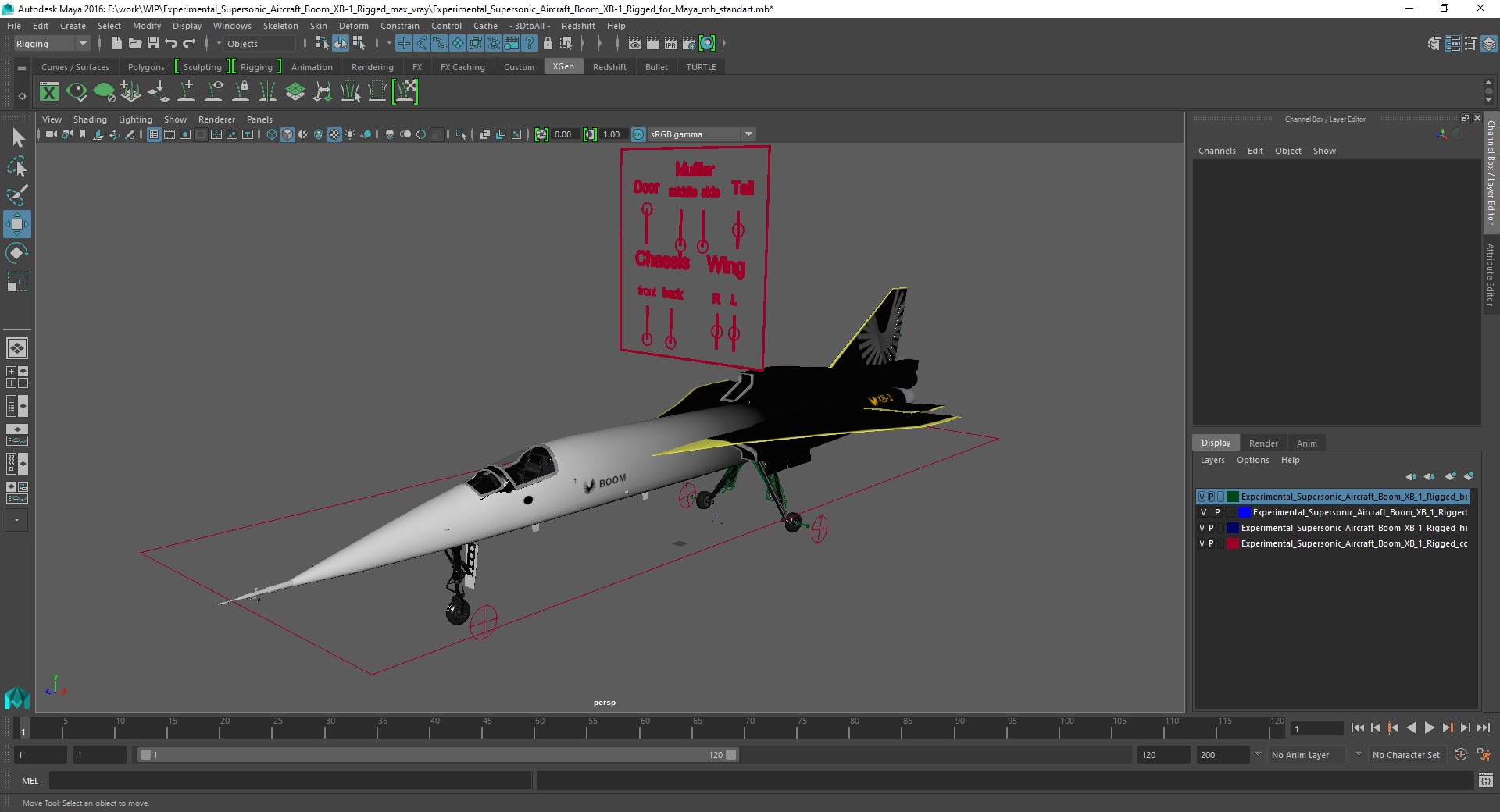Image resolution: width=1500 pixels, height=812 pixels.
Task: Click green color swatch of first layer
Action: (x=1233, y=497)
